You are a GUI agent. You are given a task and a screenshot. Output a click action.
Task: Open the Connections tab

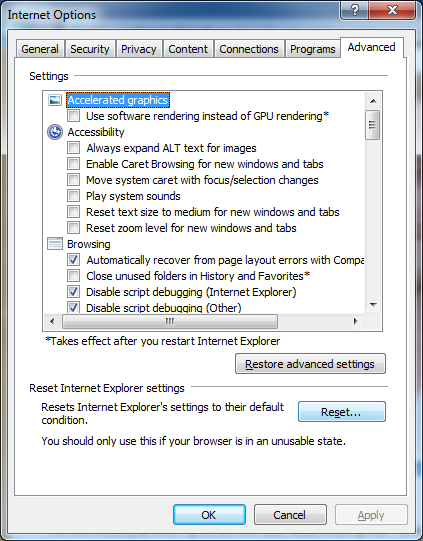click(249, 49)
